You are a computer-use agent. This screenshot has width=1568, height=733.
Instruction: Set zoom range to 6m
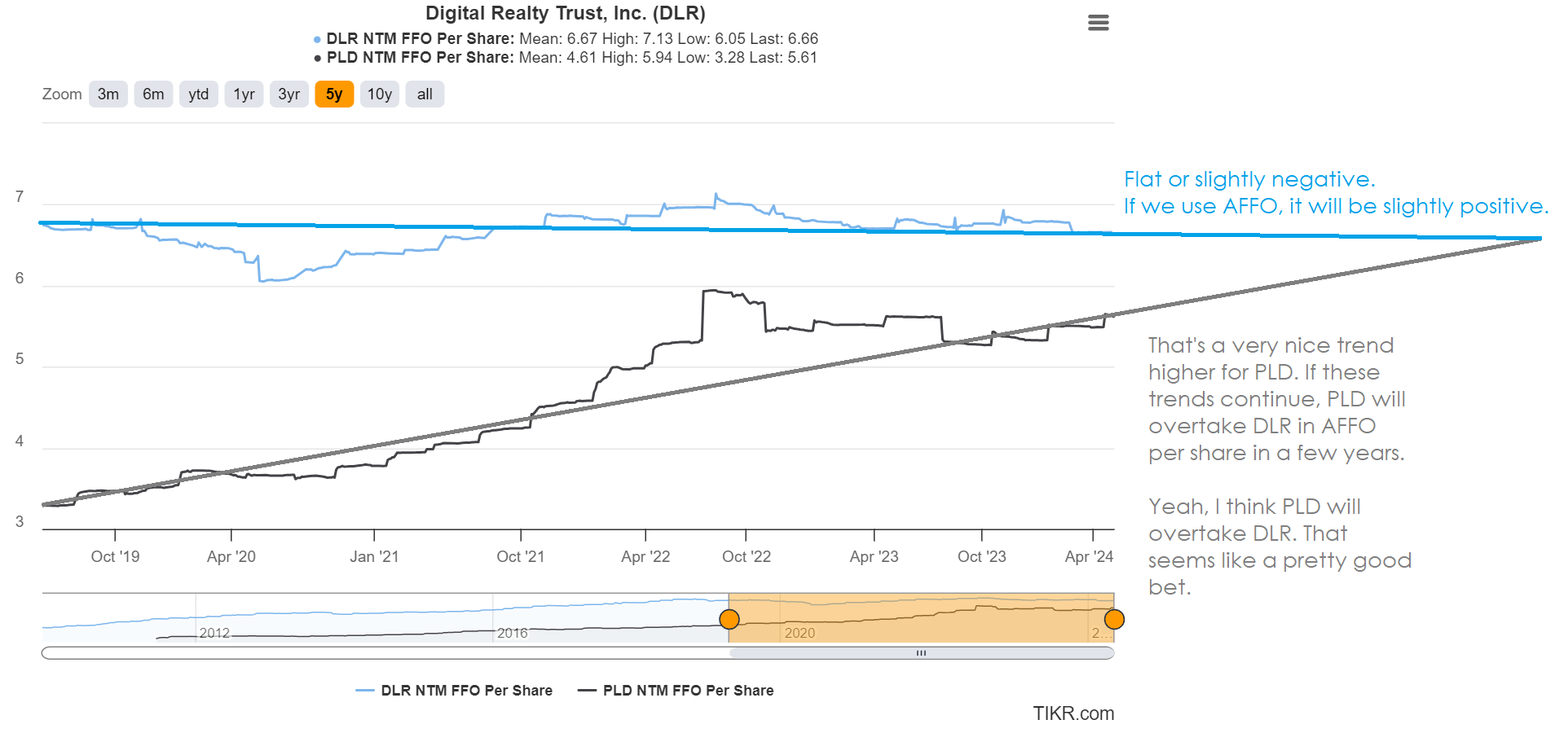click(153, 94)
